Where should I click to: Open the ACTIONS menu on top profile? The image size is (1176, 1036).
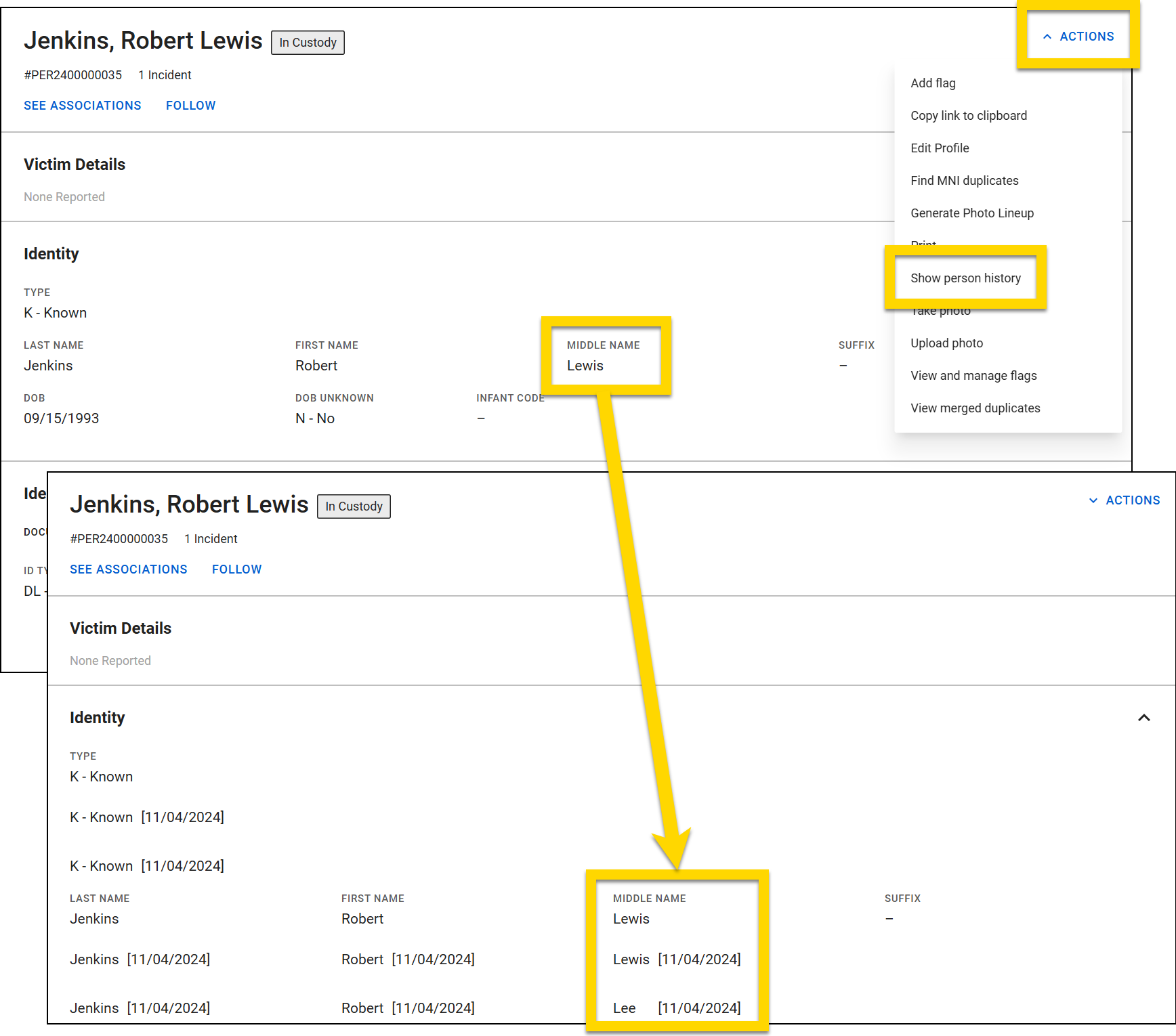coord(1078,36)
